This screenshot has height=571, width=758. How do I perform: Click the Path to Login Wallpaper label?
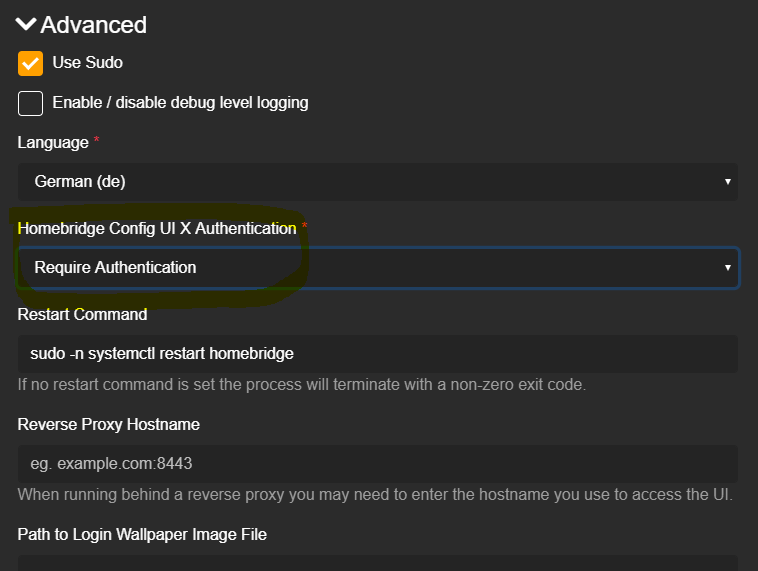(x=142, y=535)
